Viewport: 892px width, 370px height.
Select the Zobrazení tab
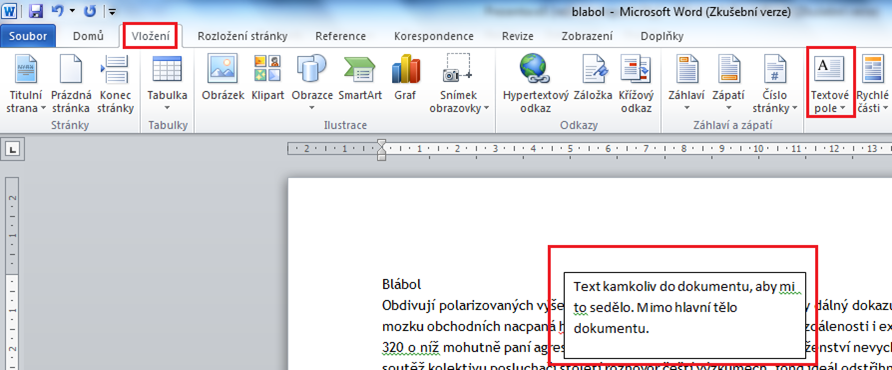point(587,36)
